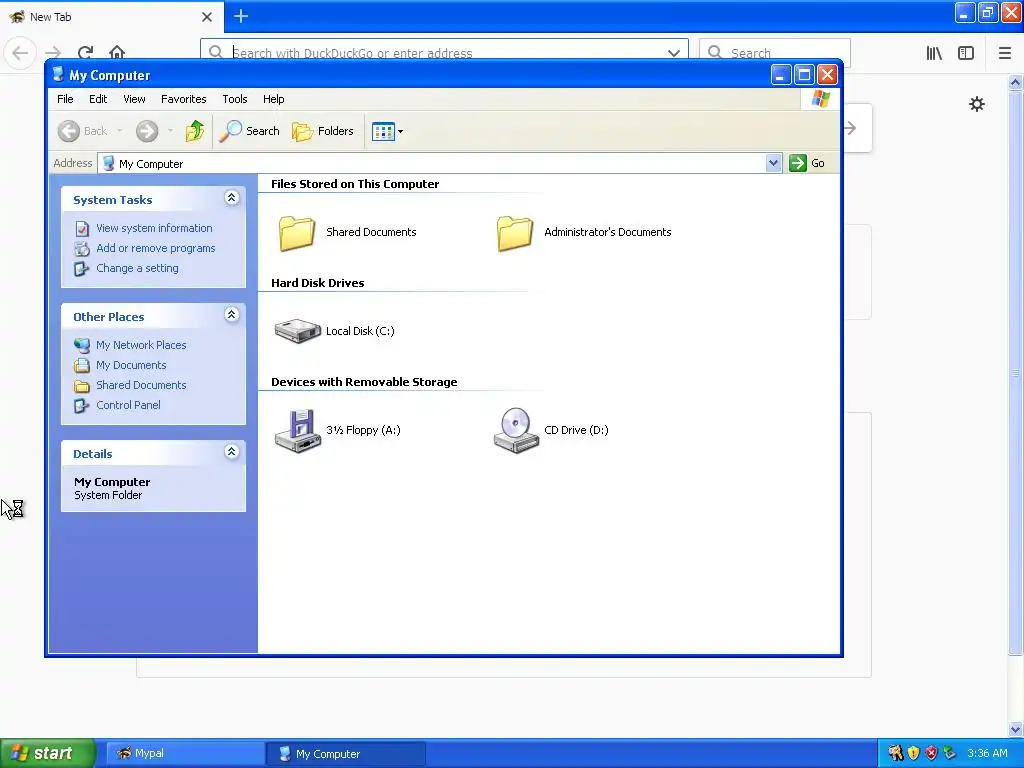The width and height of the screenshot is (1024, 768).
Task: Select the CD Drive (D:) icon
Action: (516, 430)
